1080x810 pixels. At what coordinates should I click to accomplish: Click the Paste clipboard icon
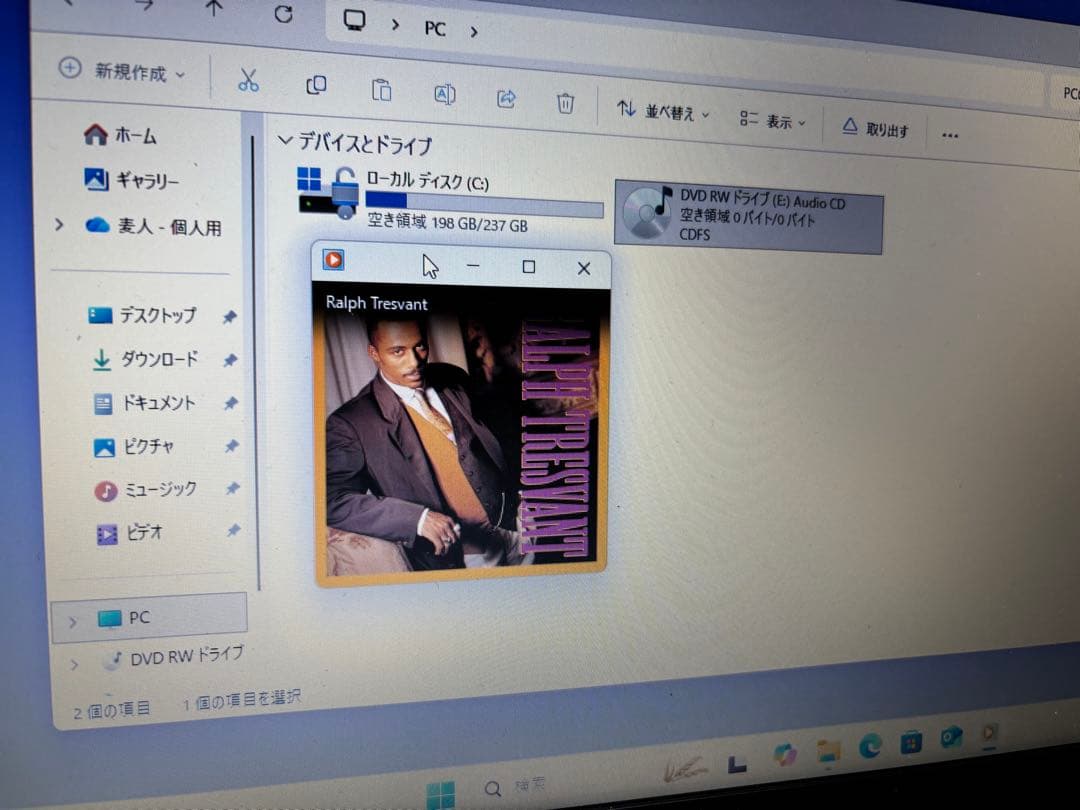click(x=381, y=90)
